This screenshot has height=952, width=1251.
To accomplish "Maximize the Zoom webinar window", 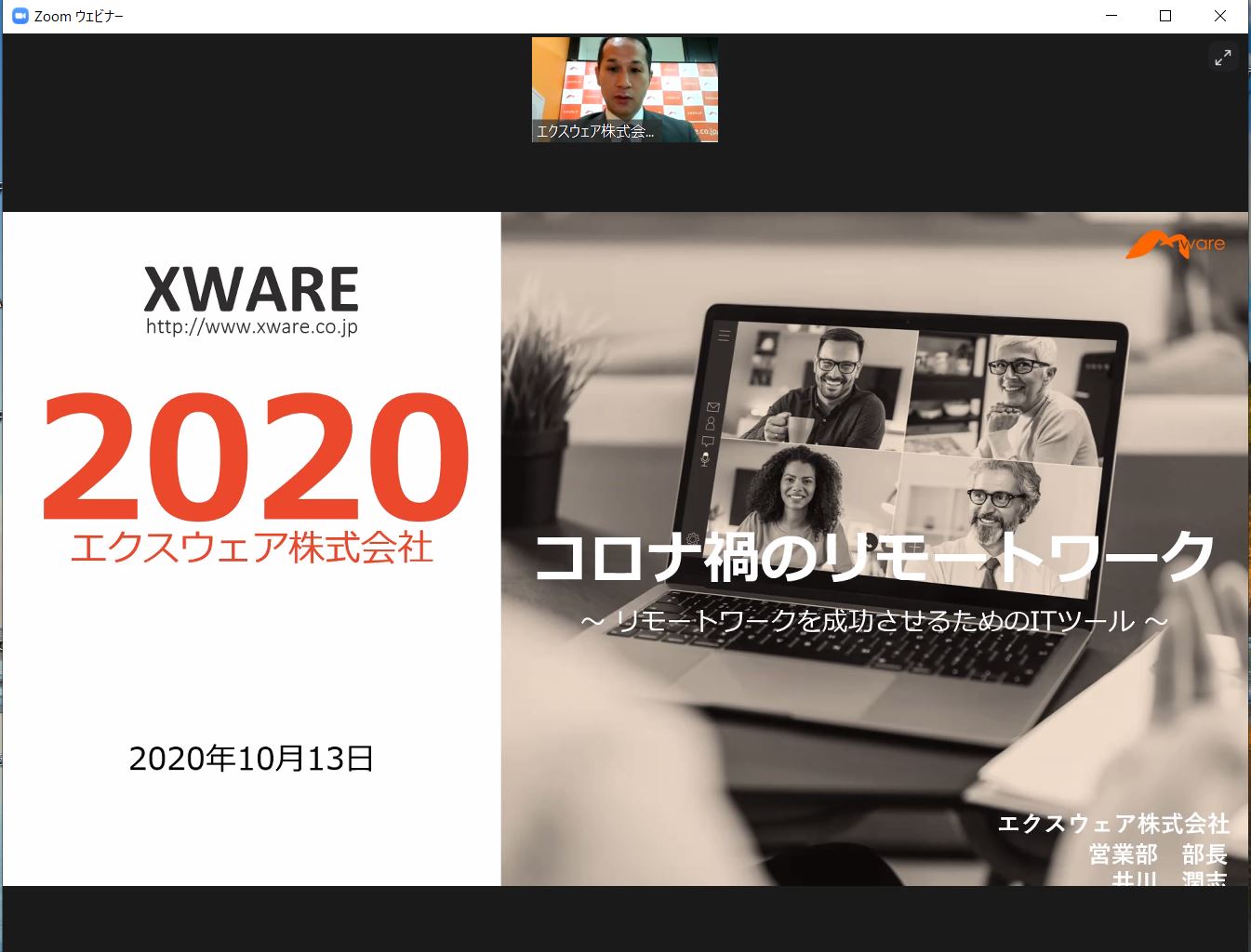I will tap(1165, 16).
